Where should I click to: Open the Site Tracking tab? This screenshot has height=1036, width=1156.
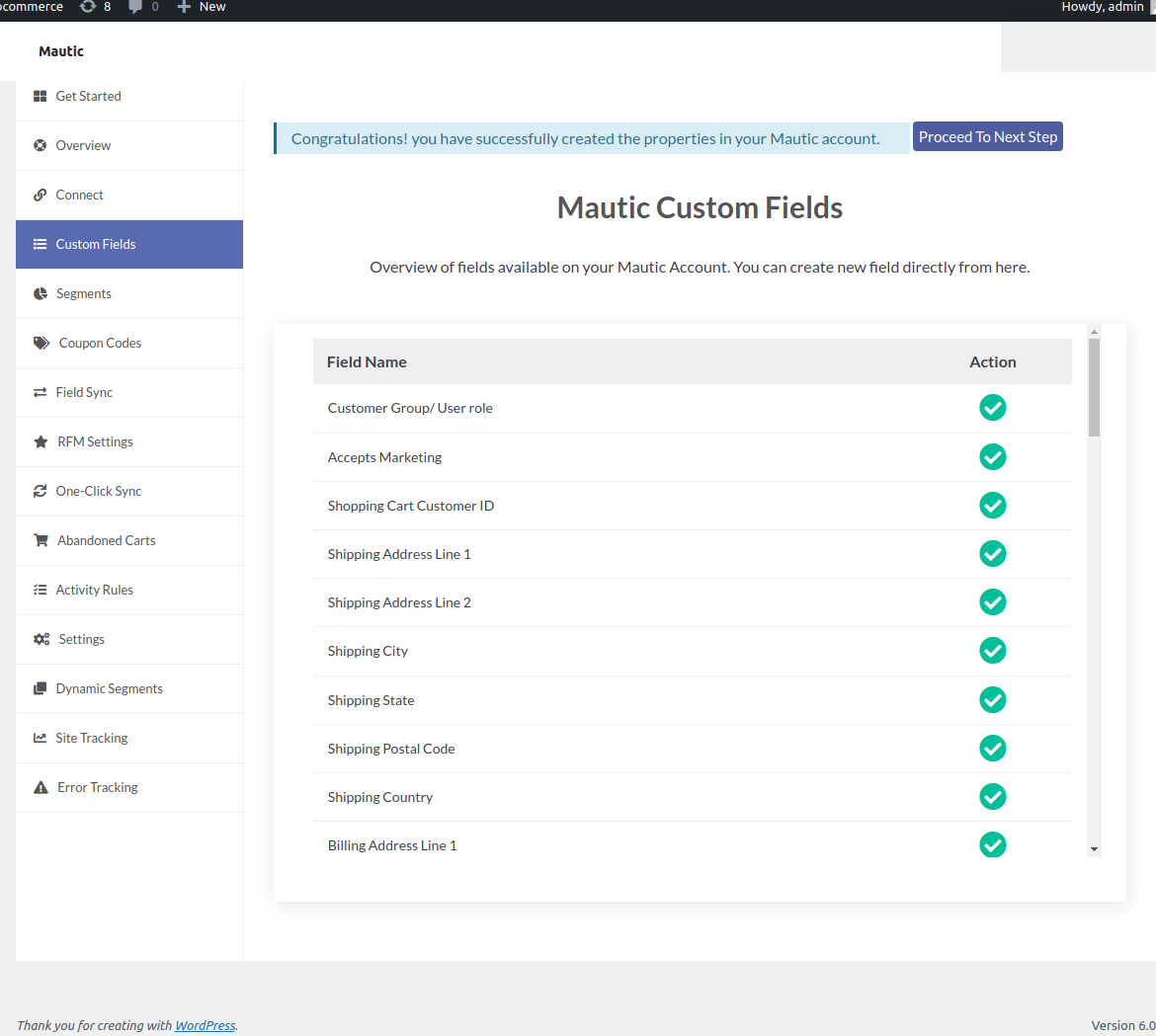(x=129, y=739)
